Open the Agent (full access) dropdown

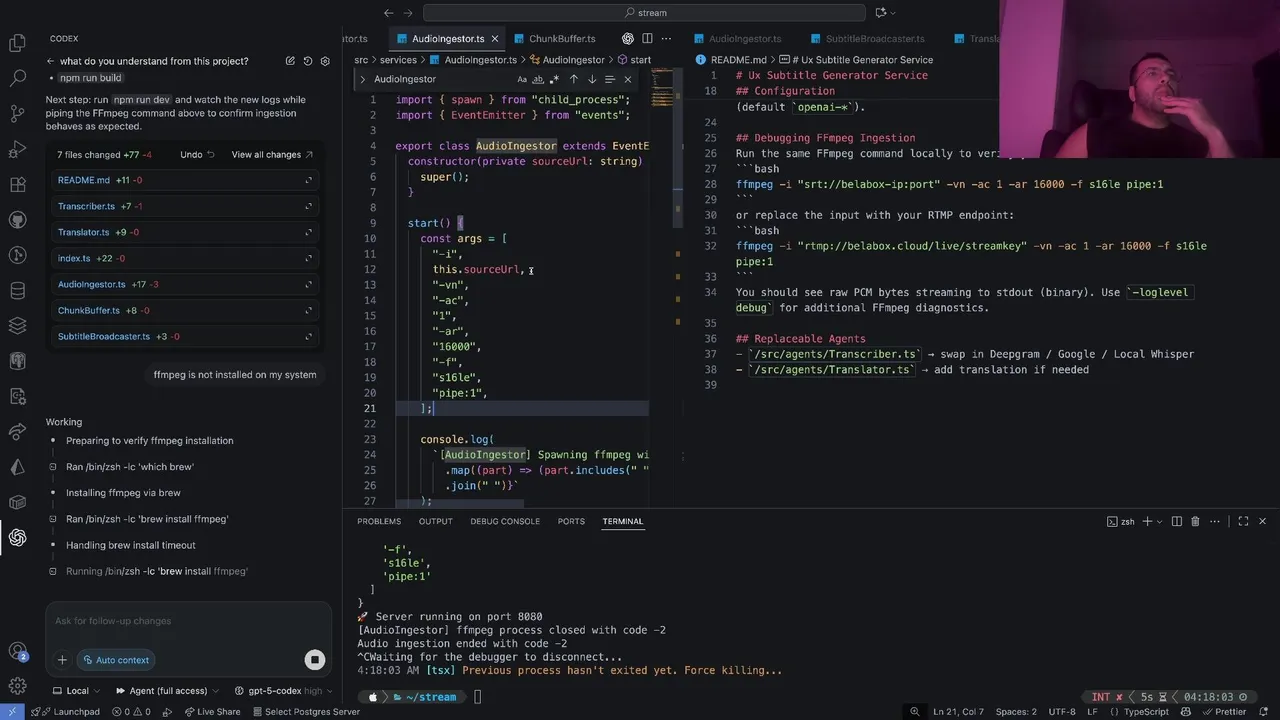[169, 691]
